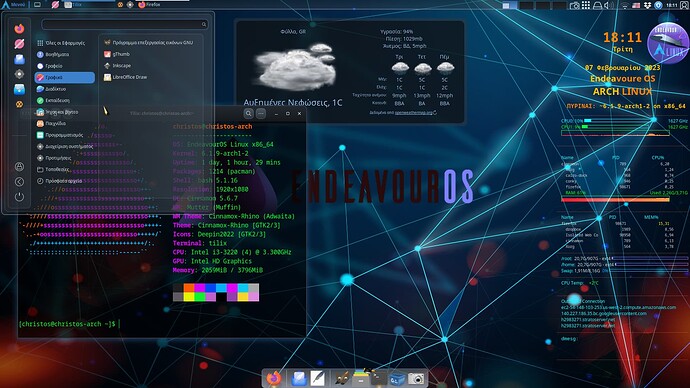
Task: Open the Tilix hamburger menu button
Action: (x=261, y=113)
